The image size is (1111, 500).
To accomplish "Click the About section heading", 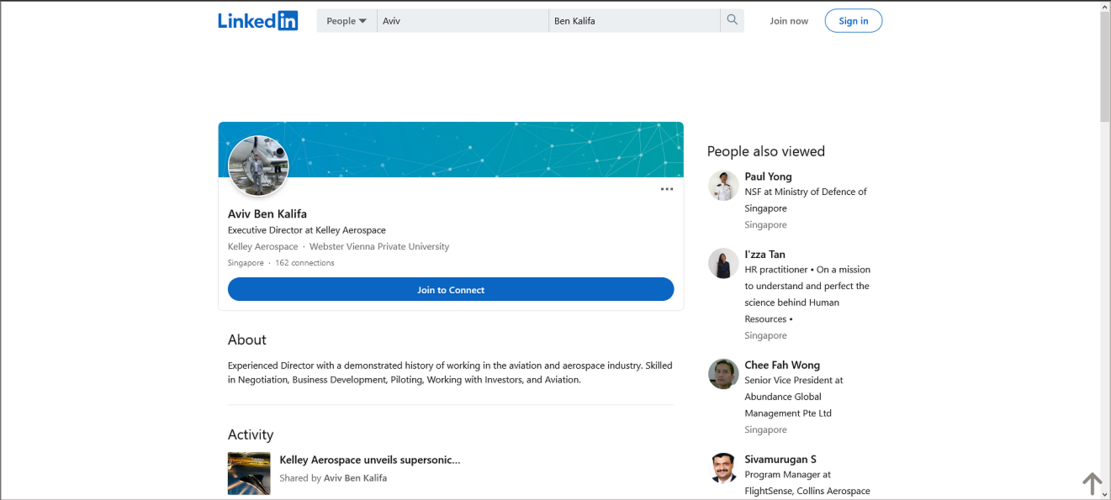I will click(247, 340).
